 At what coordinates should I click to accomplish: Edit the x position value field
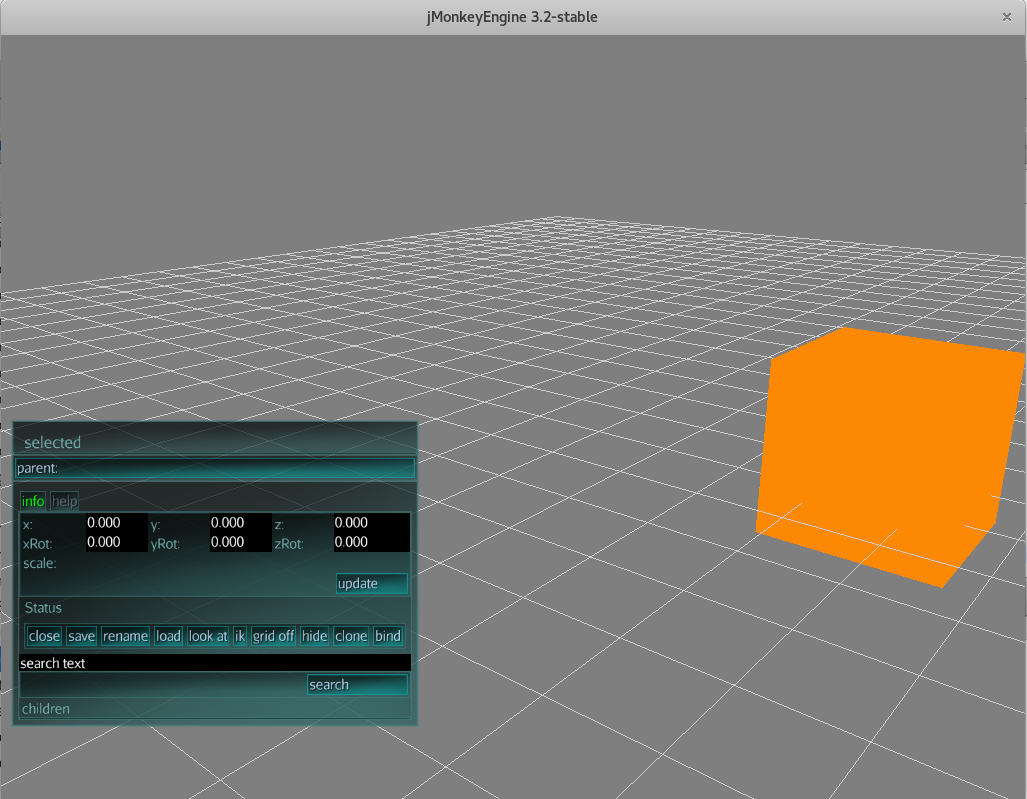click(117, 523)
